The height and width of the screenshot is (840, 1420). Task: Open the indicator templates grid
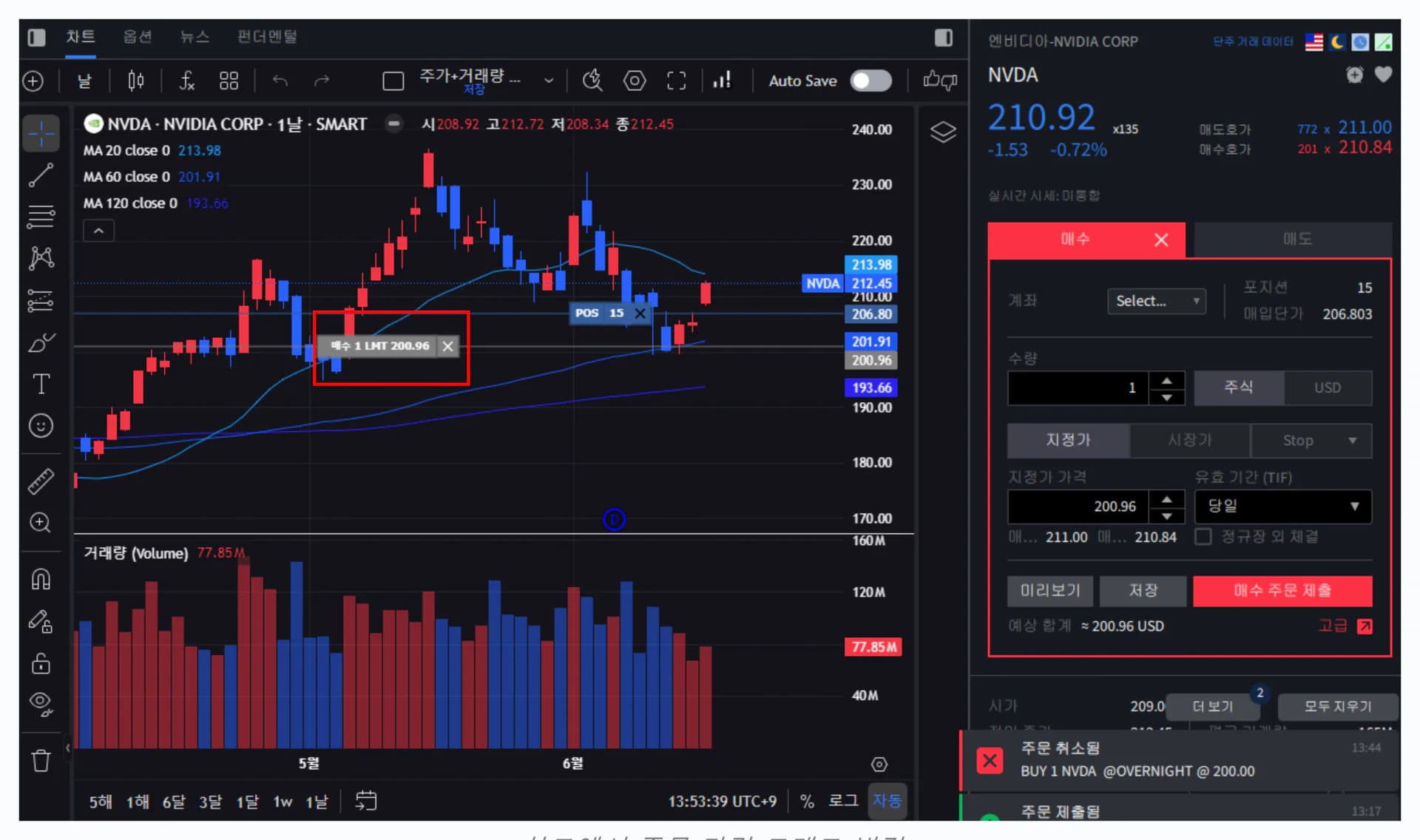(x=229, y=81)
